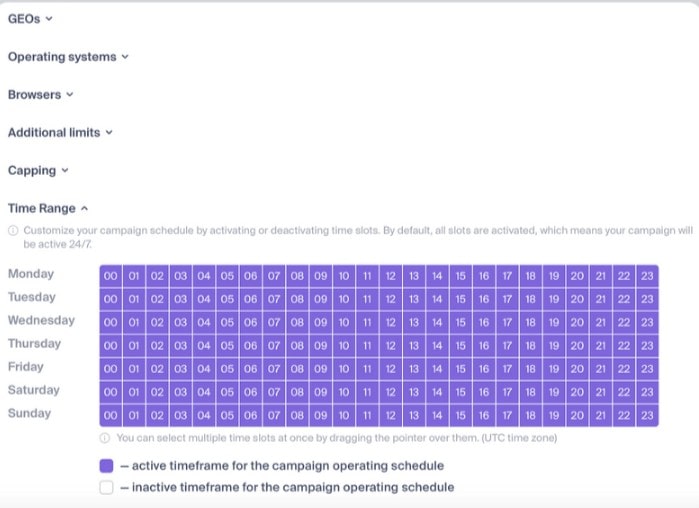This screenshot has height=508, width=699.
Task: Open the Additional limits section
Action: tap(60, 132)
